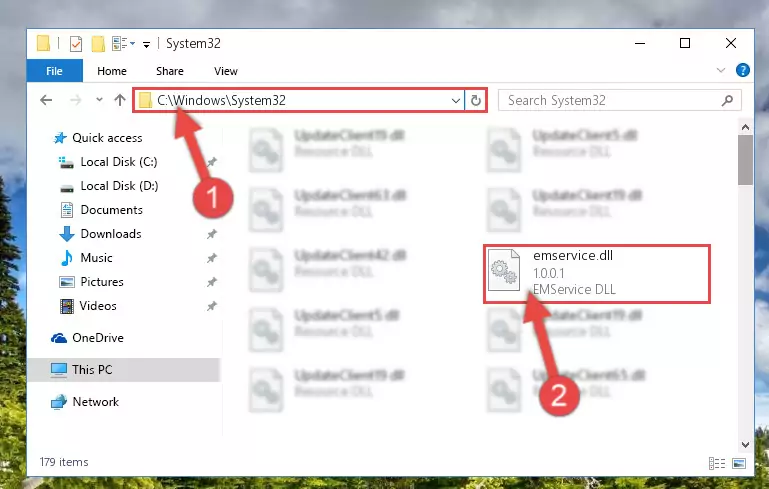Click the Network icon in the sidebar
This screenshot has width=769, height=489.
pos(59,402)
